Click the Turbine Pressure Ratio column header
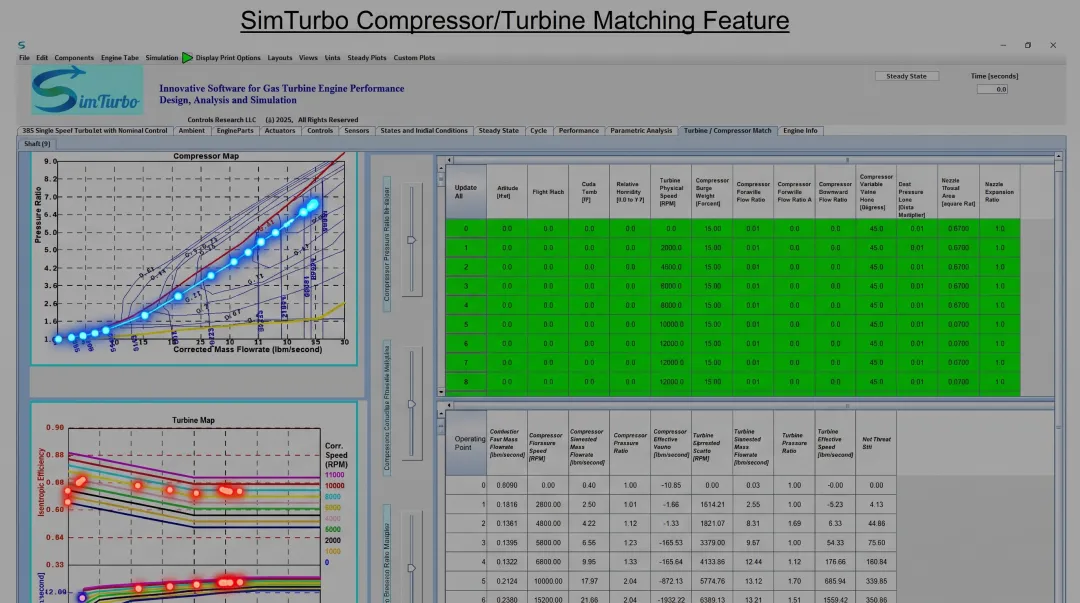 click(794, 442)
